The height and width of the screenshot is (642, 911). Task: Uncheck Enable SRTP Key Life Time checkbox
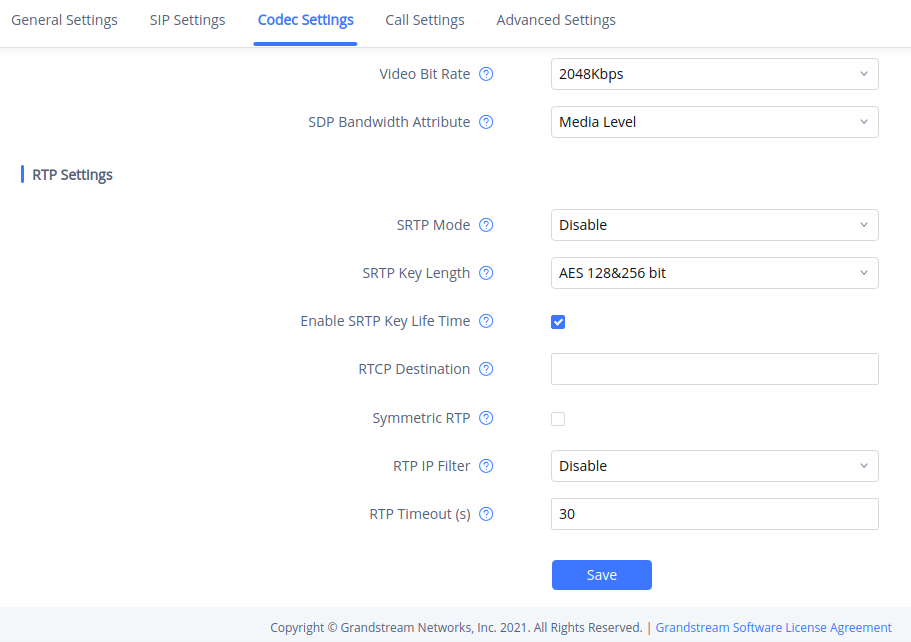(558, 322)
